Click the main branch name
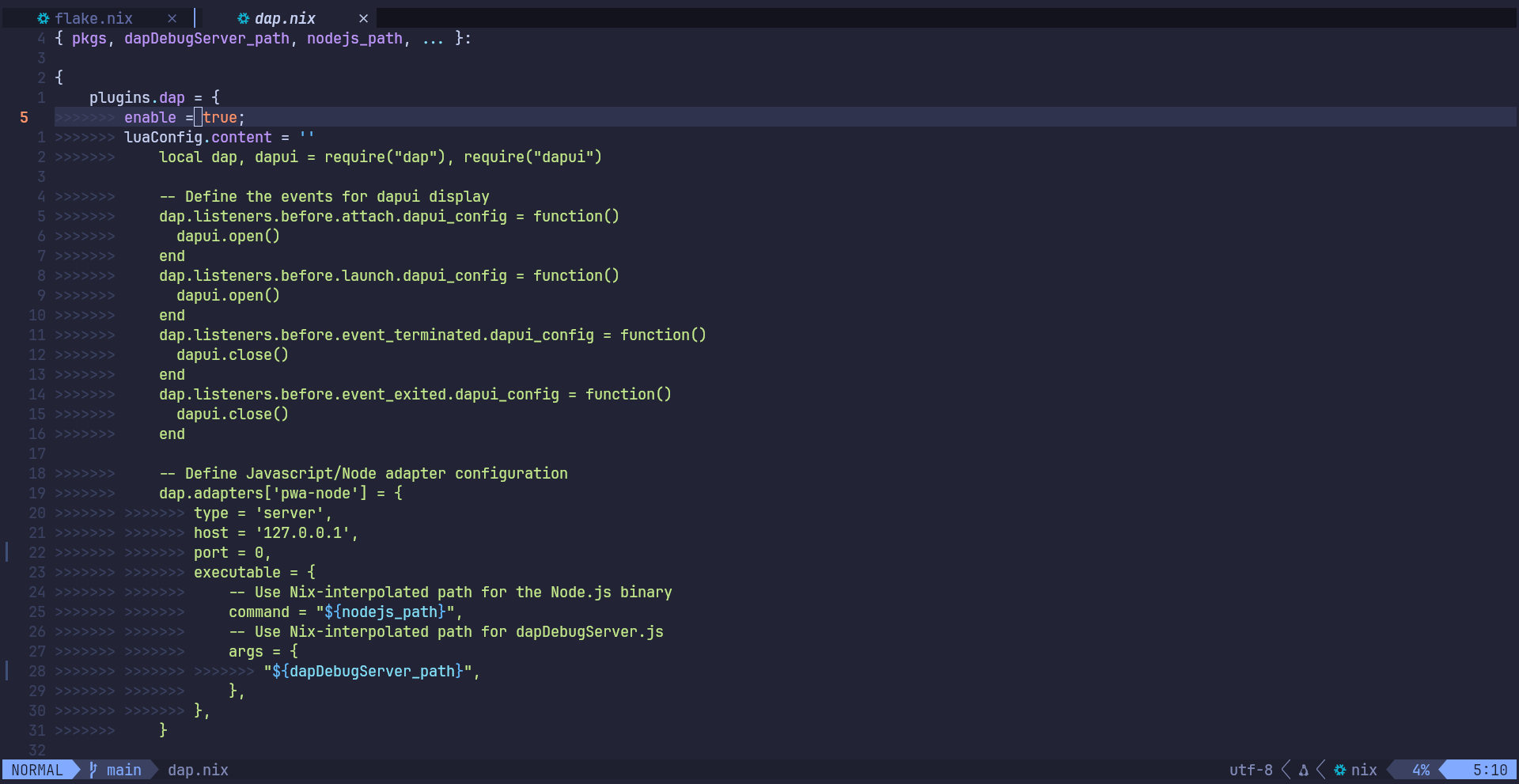Image resolution: width=1519 pixels, height=784 pixels. pyautogui.click(x=124, y=770)
